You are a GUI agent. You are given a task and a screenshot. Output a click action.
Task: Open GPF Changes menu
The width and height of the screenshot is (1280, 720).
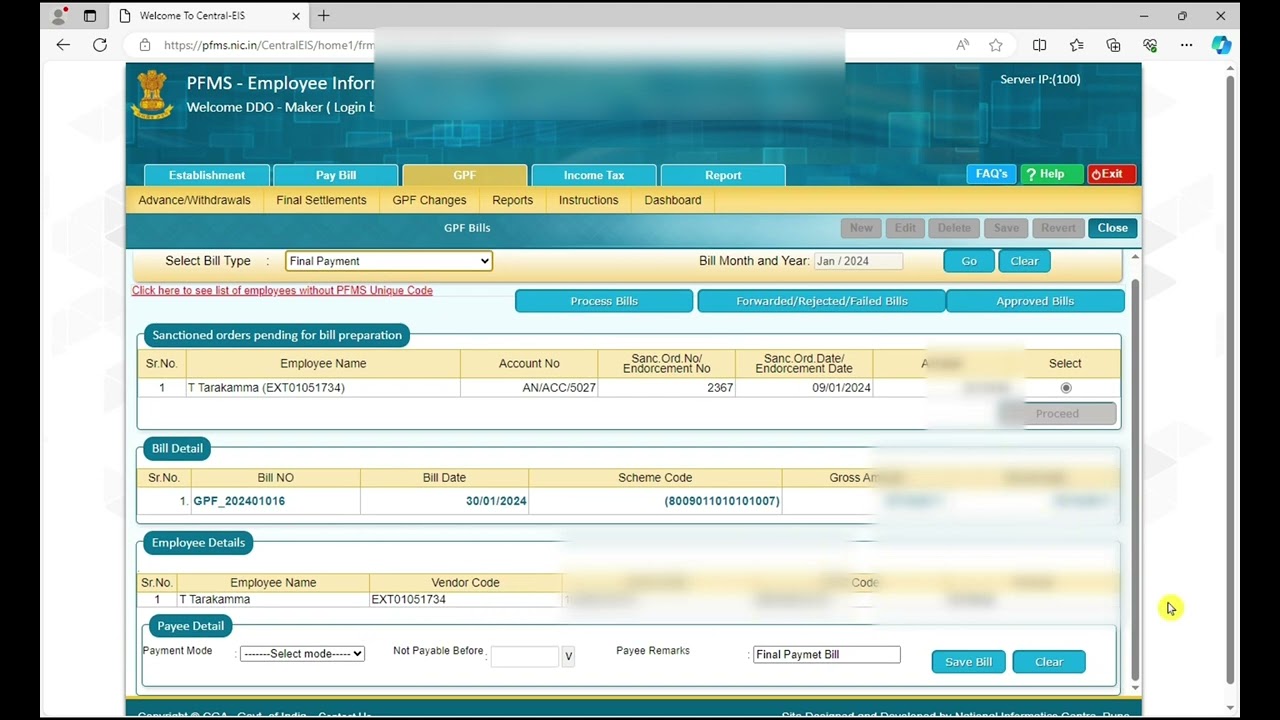pos(429,200)
